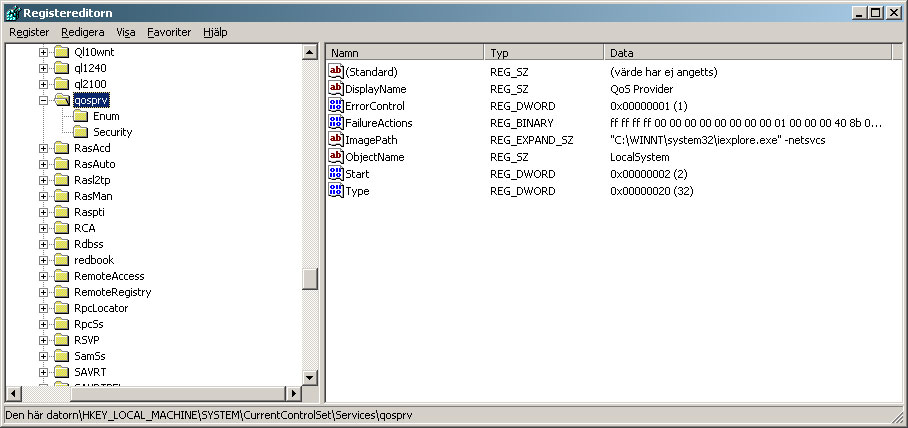Click the Start DWORD value icon
The height and width of the screenshot is (428, 908).
tap(335, 174)
